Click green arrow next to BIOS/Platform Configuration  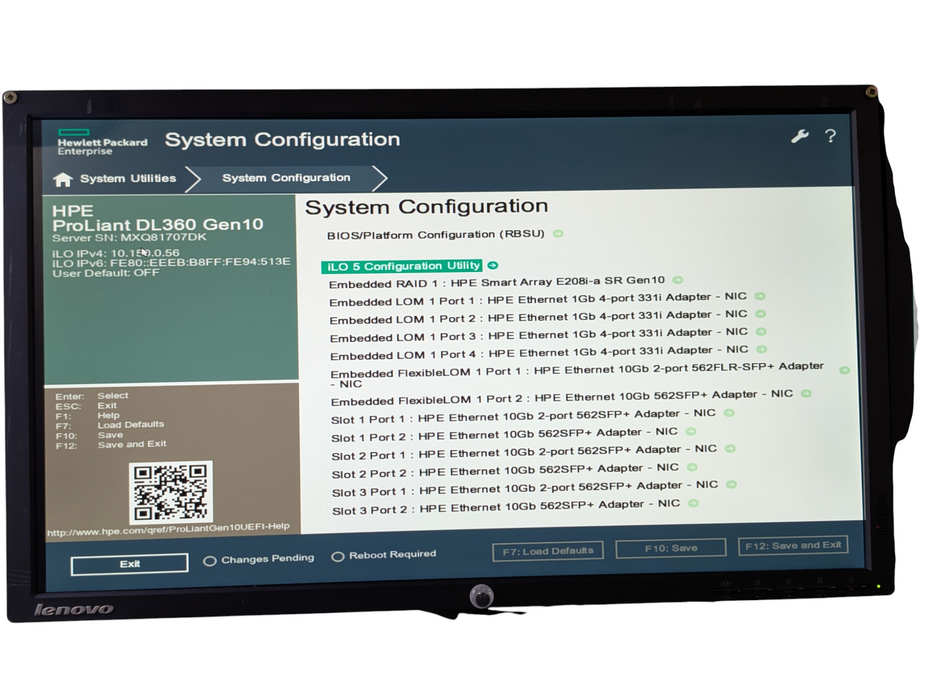[558, 234]
